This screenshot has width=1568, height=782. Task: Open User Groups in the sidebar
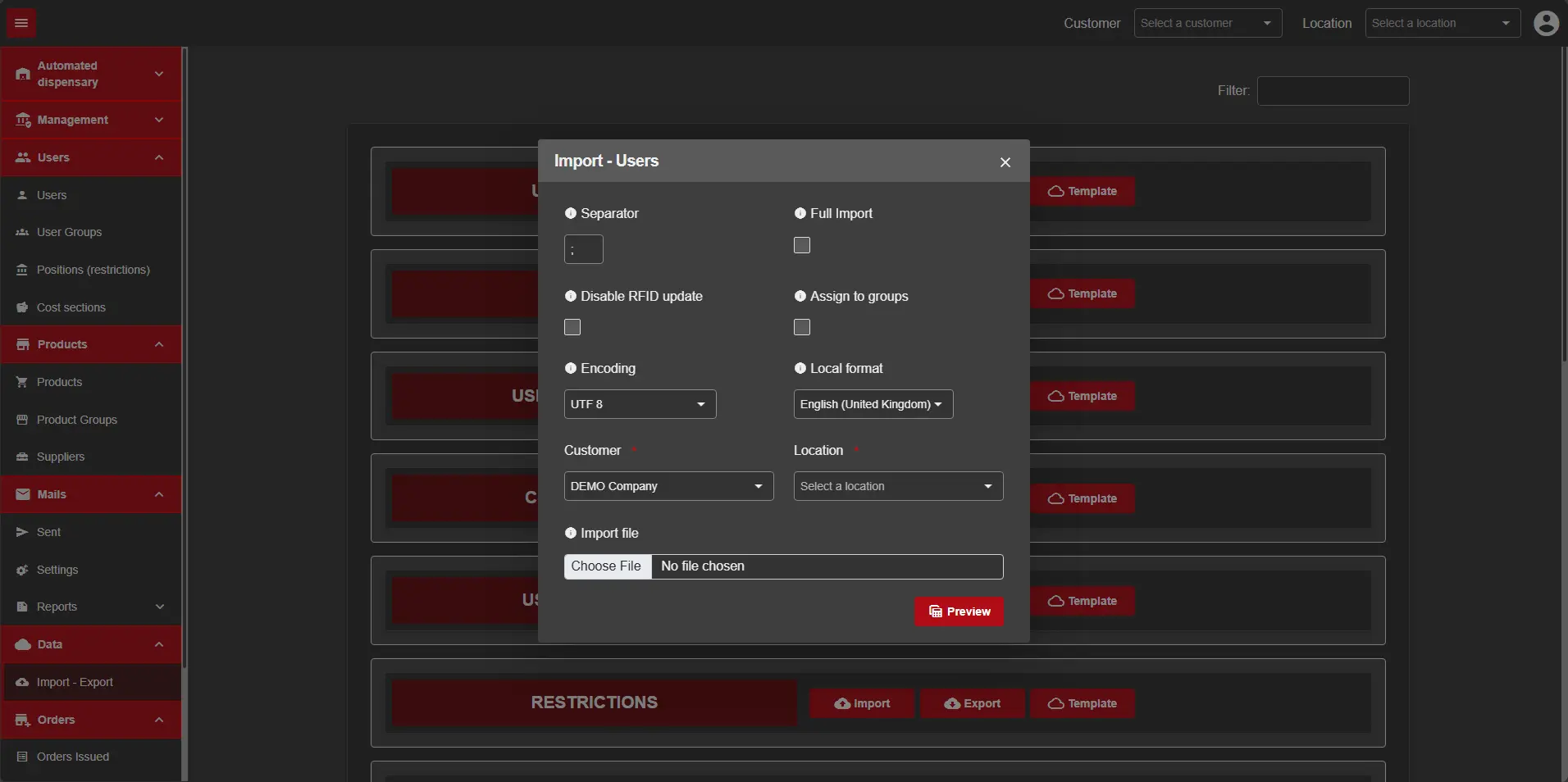pyautogui.click(x=69, y=232)
